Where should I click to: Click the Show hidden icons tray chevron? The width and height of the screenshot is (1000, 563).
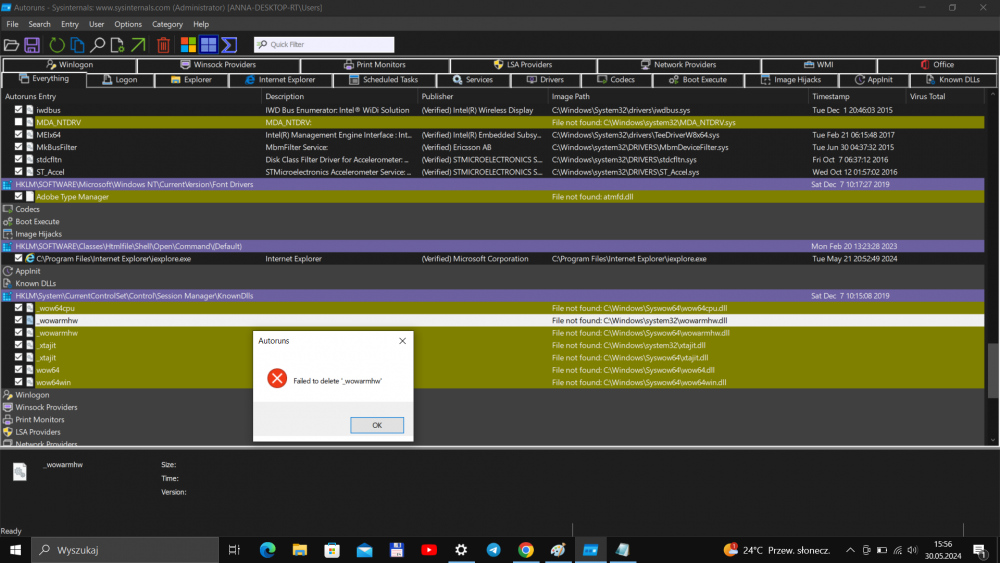pyautogui.click(x=850, y=550)
